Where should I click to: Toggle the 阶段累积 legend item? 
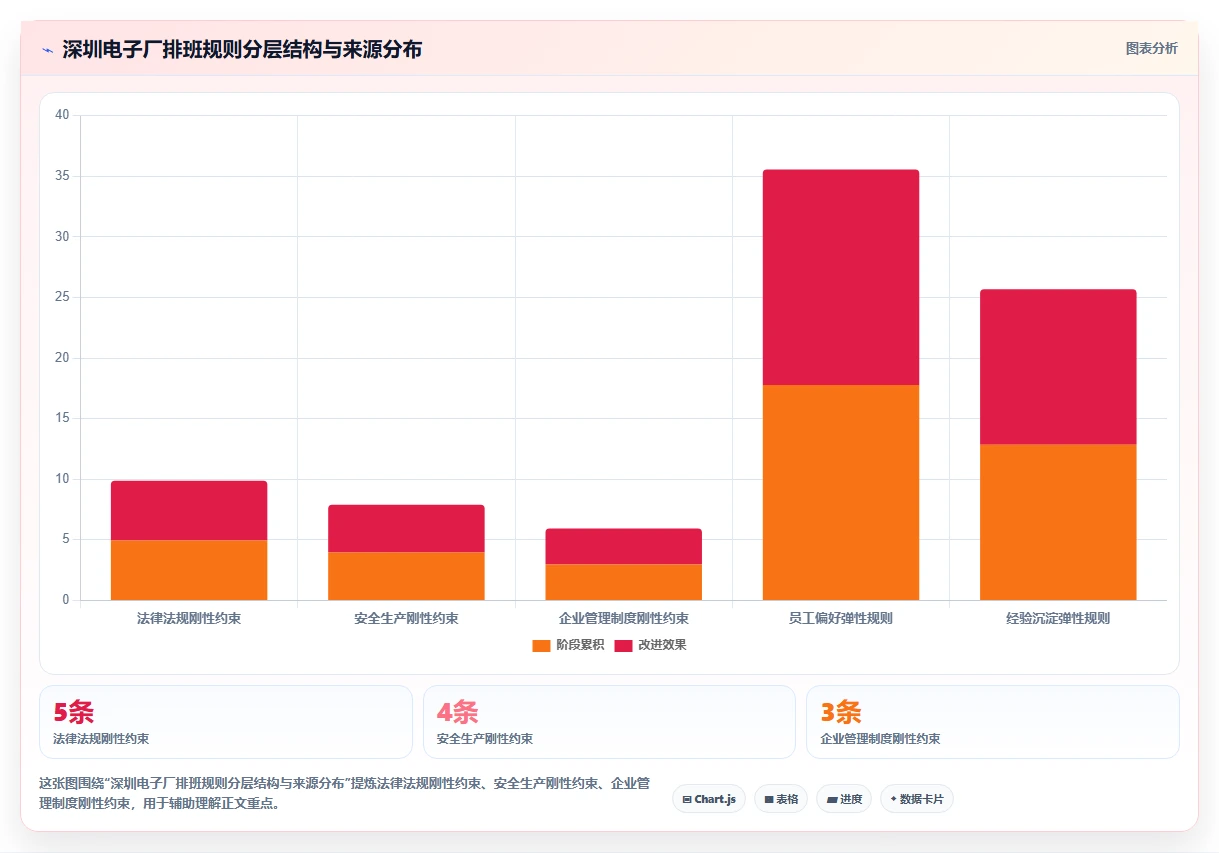pyautogui.click(x=568, y=645)
